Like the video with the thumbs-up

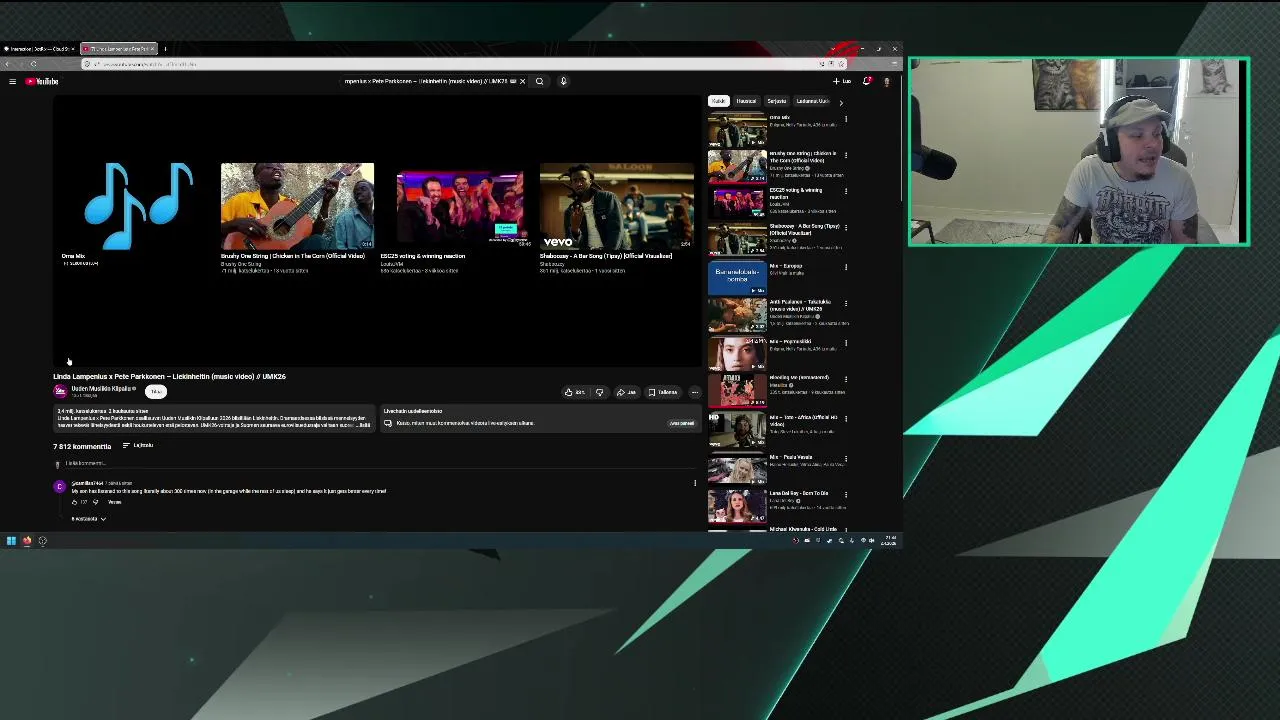575,392
